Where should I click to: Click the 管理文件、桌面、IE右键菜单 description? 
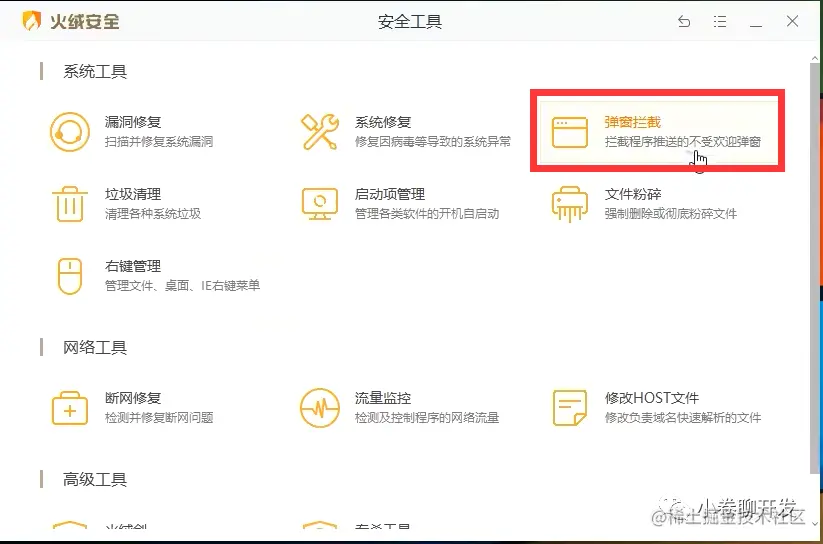(183, 286)
